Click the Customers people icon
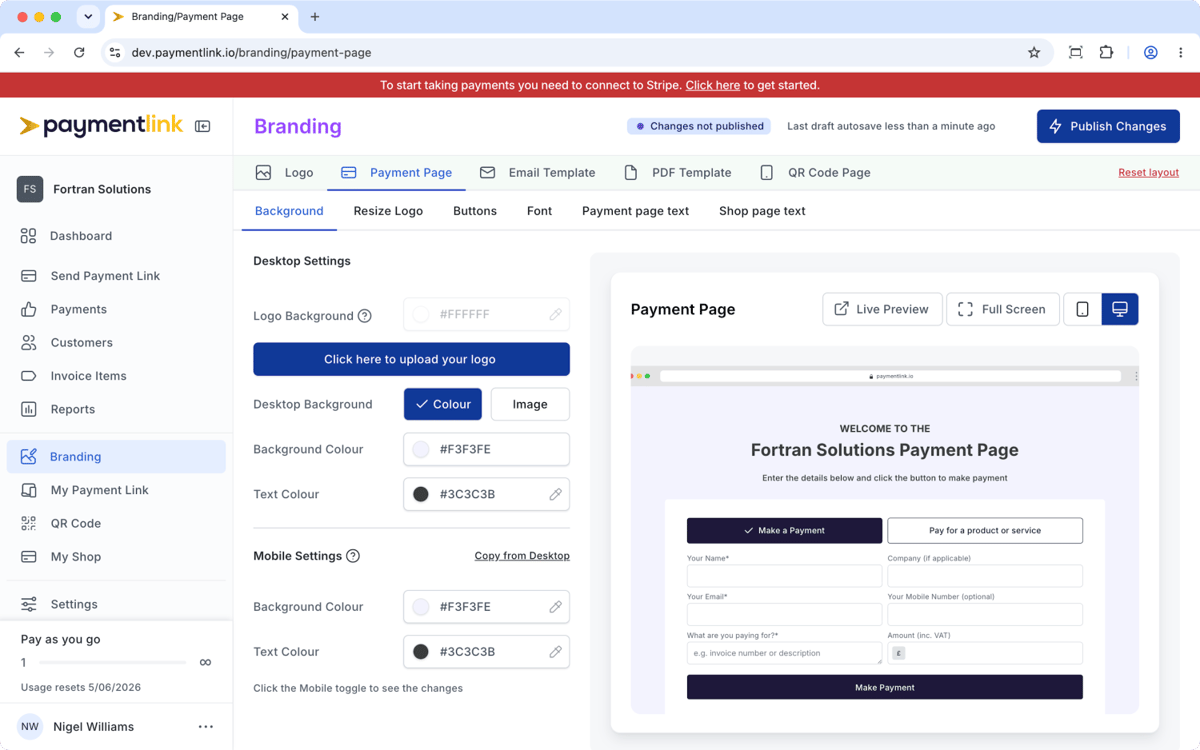Viewport: 1200px width, 750px height. point(29,342)
